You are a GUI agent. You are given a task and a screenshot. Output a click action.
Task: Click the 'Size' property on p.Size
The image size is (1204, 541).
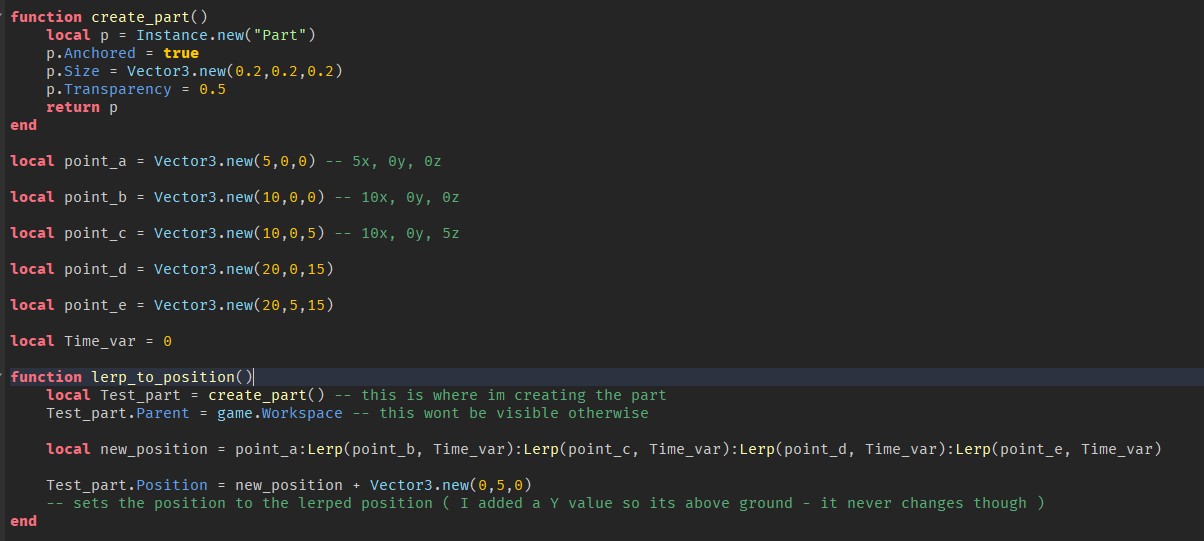(82, 71)
